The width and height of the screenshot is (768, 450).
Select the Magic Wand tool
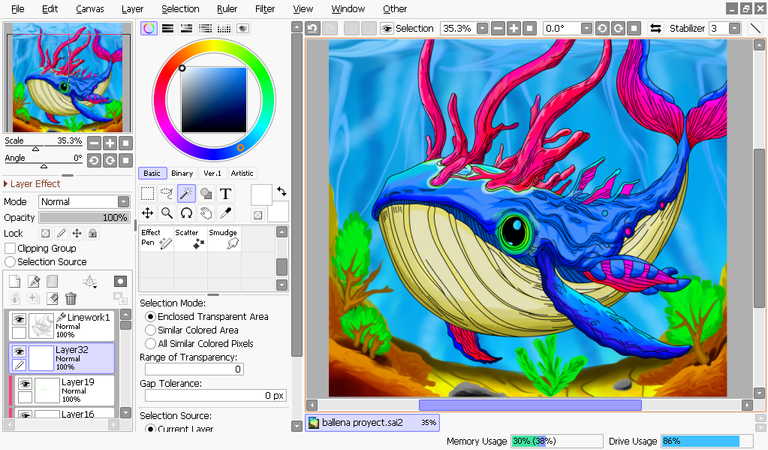[186, 193]
